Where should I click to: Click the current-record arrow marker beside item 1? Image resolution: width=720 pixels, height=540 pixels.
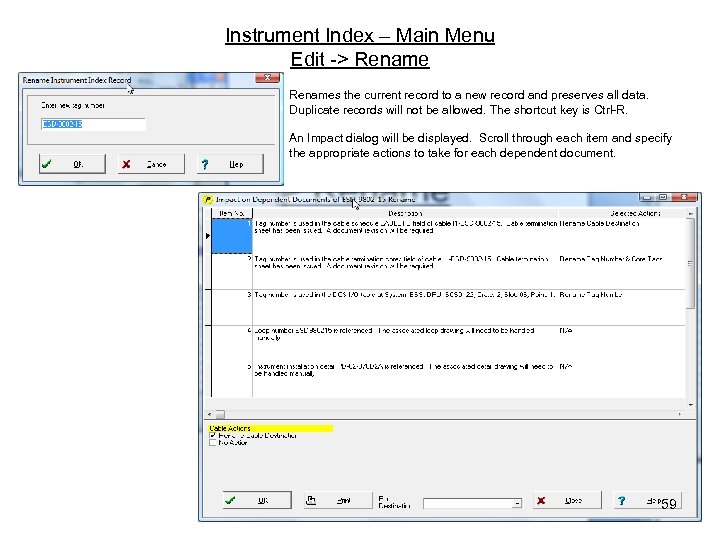[208, 236]
